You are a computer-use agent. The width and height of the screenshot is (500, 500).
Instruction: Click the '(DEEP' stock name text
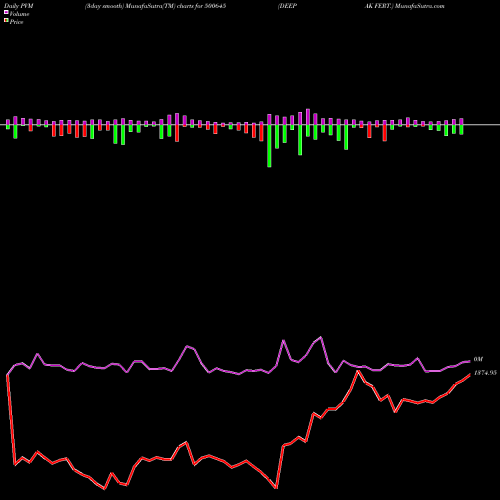click(287, 6)
